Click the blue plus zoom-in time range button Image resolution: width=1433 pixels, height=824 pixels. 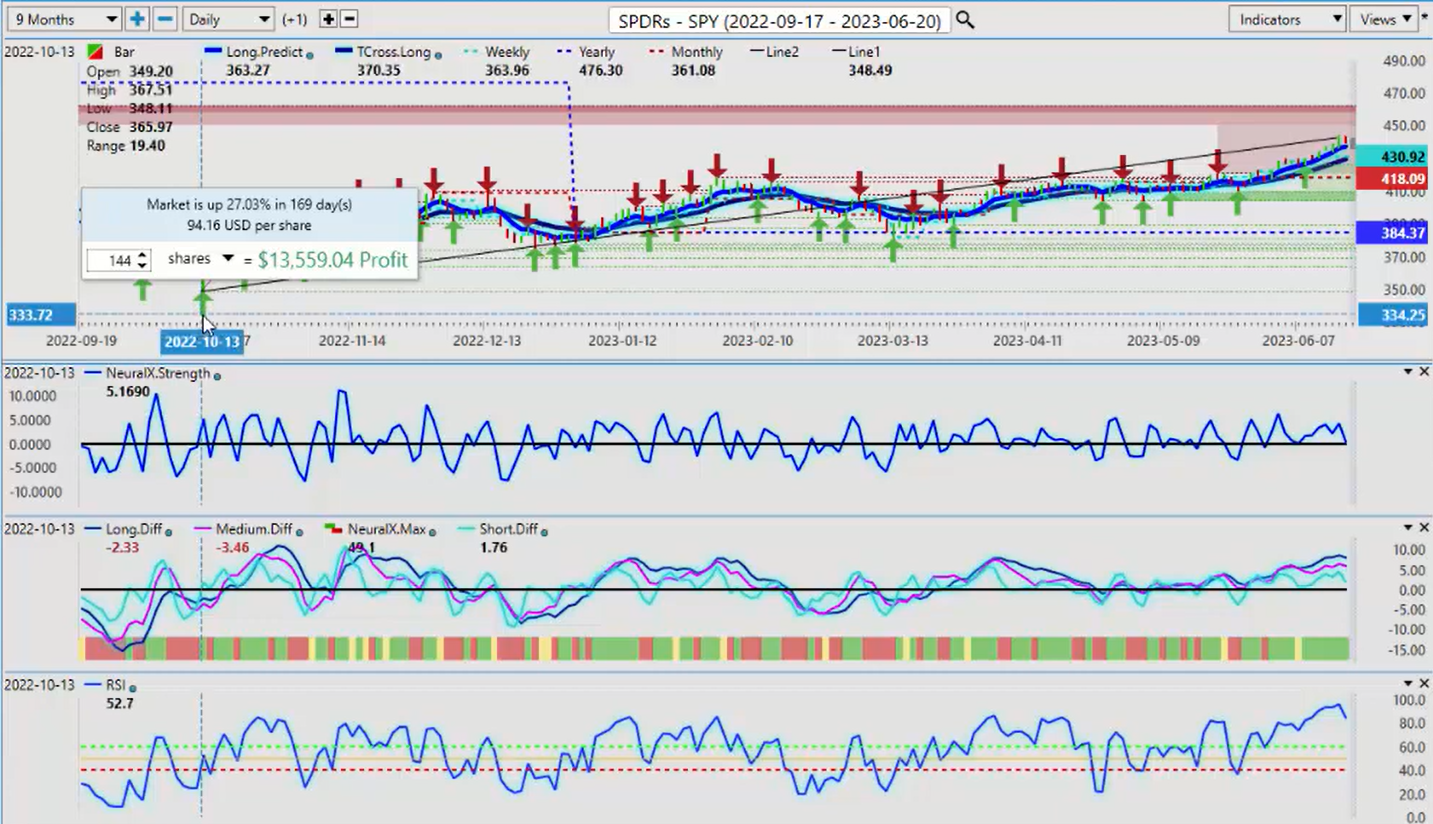[x=137, y=19]
